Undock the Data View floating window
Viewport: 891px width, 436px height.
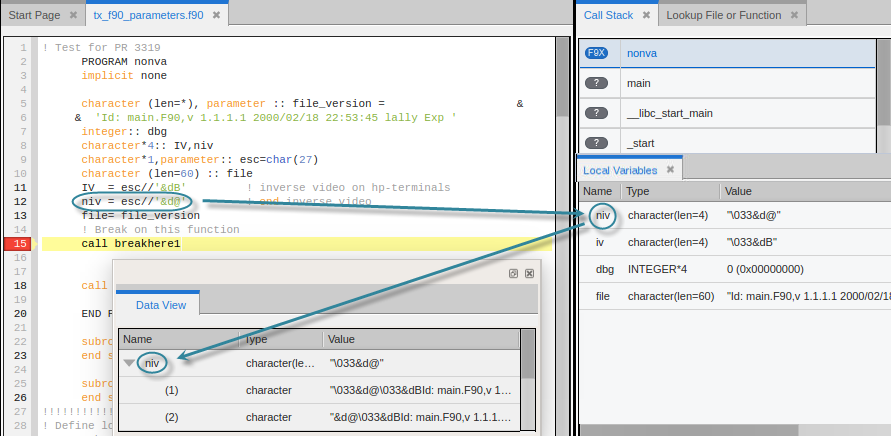tap(513, 273)
